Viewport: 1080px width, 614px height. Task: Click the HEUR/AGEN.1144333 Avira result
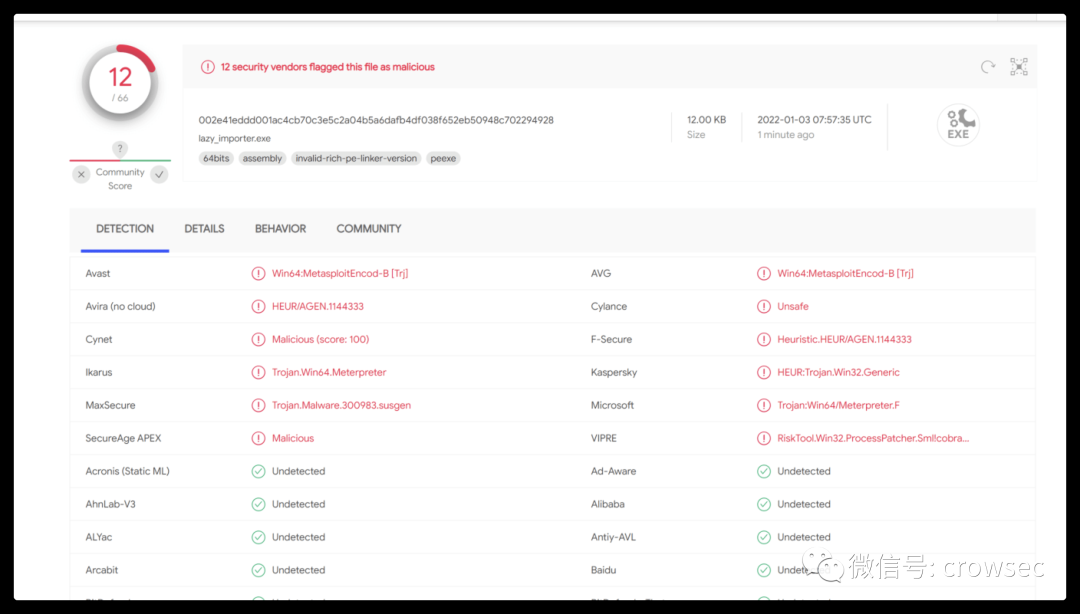(318, 307)
